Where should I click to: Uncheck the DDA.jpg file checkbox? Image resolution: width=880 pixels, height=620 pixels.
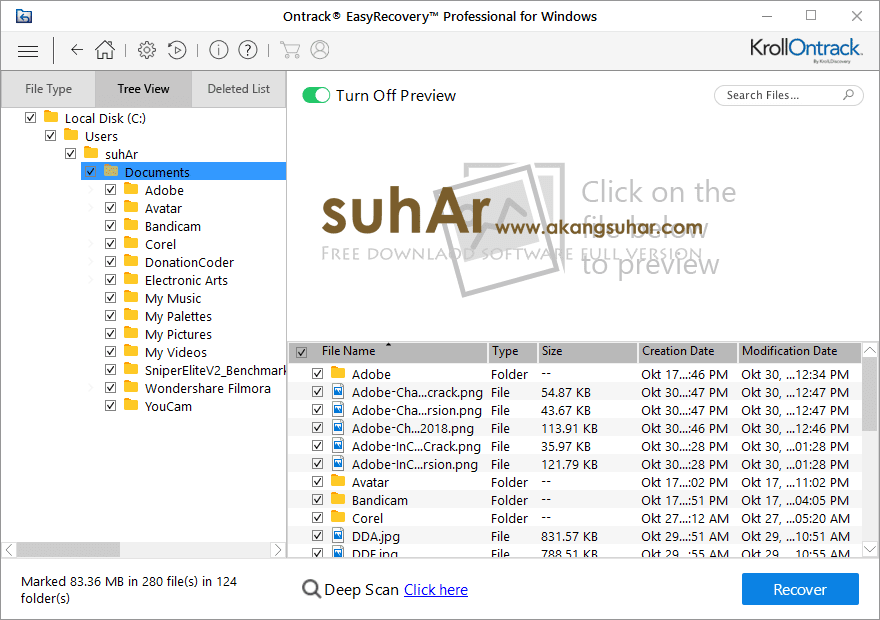pos(318,535)
